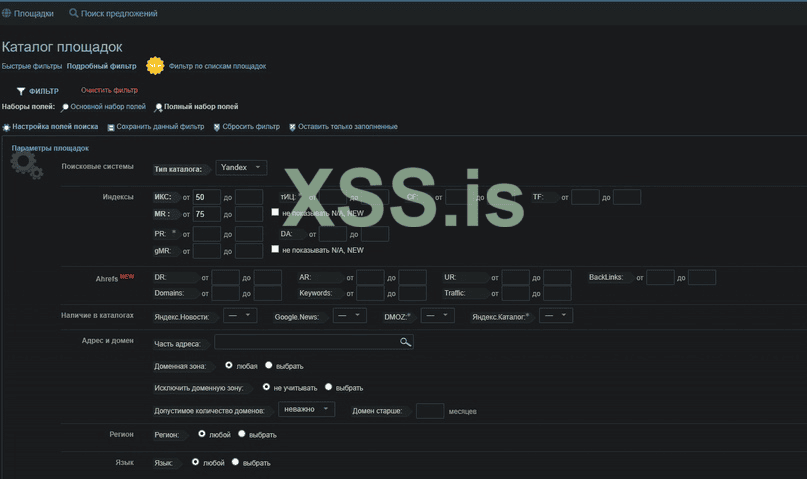Click gear icon for Настройка полей поиска

coord(6,127)
